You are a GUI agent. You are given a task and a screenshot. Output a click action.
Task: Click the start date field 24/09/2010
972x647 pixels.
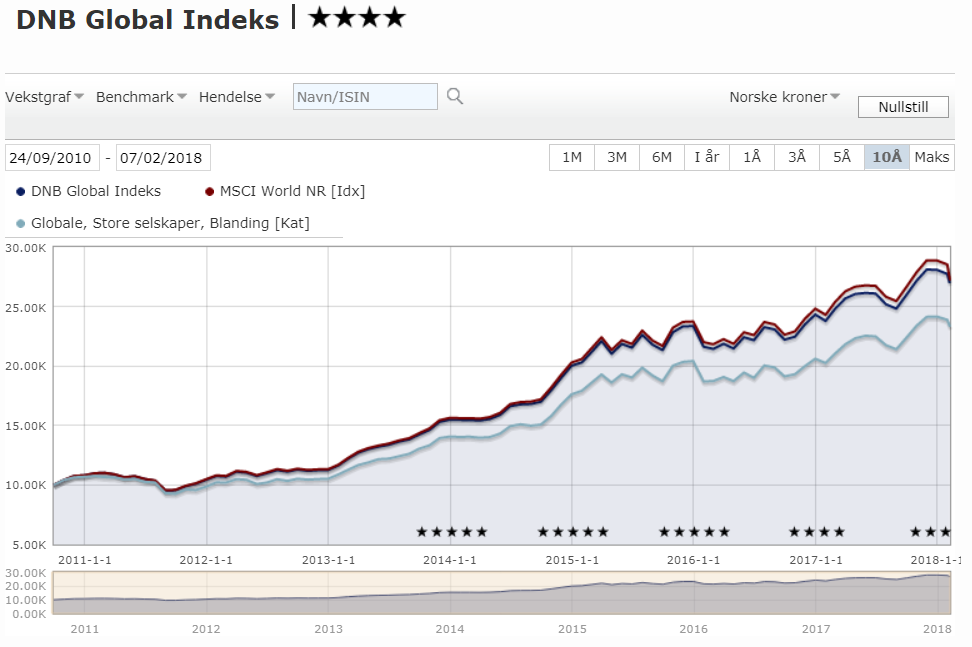pyautogui.click(x=52, y=157)
